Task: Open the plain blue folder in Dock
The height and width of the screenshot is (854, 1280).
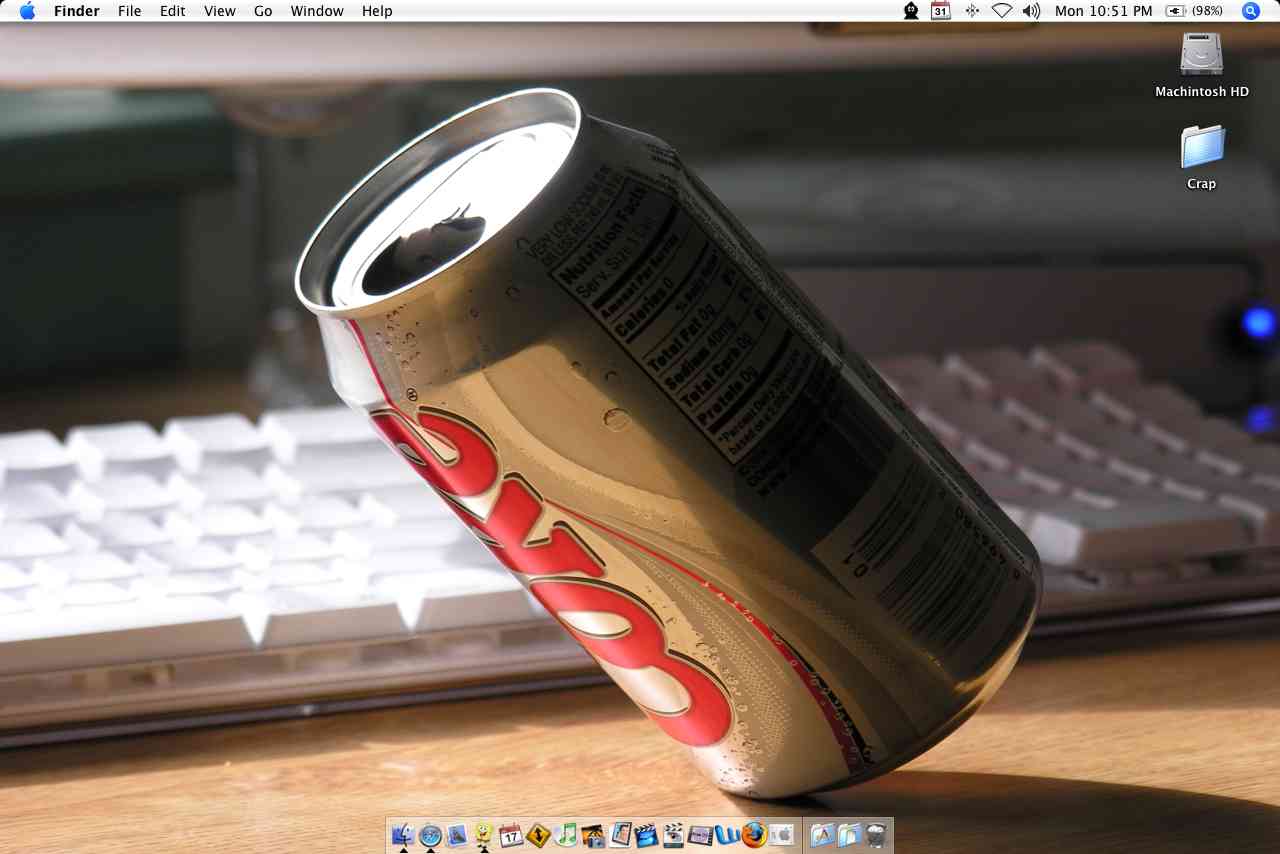Action: point(849,834)
